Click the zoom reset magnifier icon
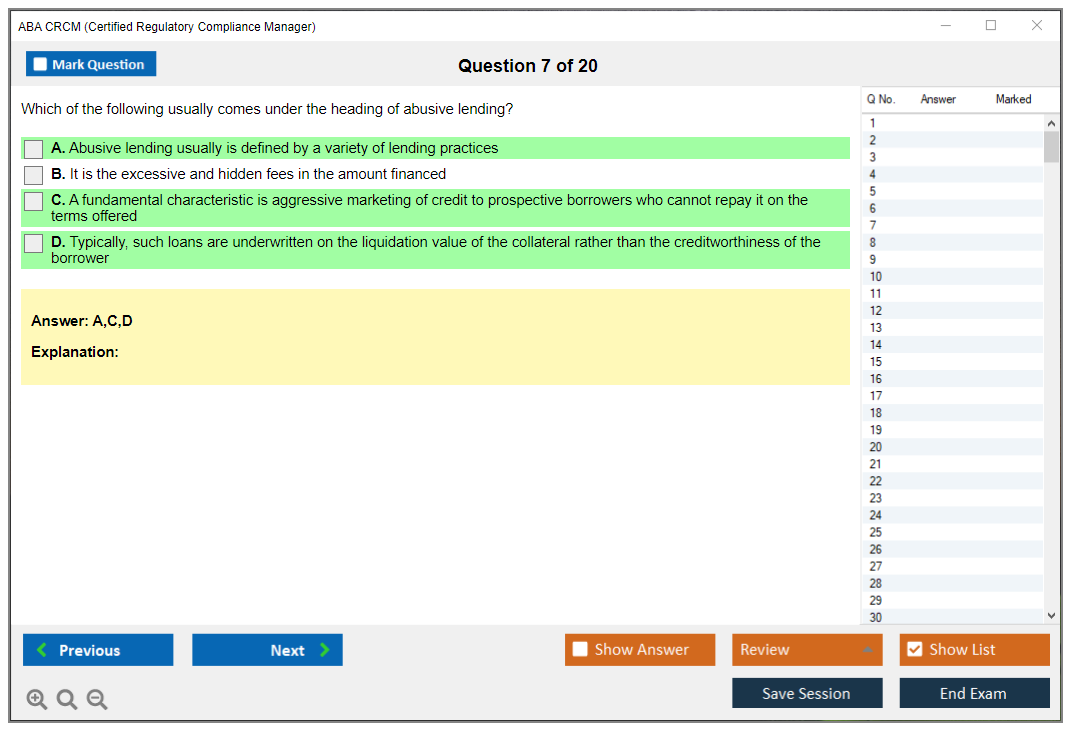The height and width of the screenshot is (735, 1075). (67, 699)
